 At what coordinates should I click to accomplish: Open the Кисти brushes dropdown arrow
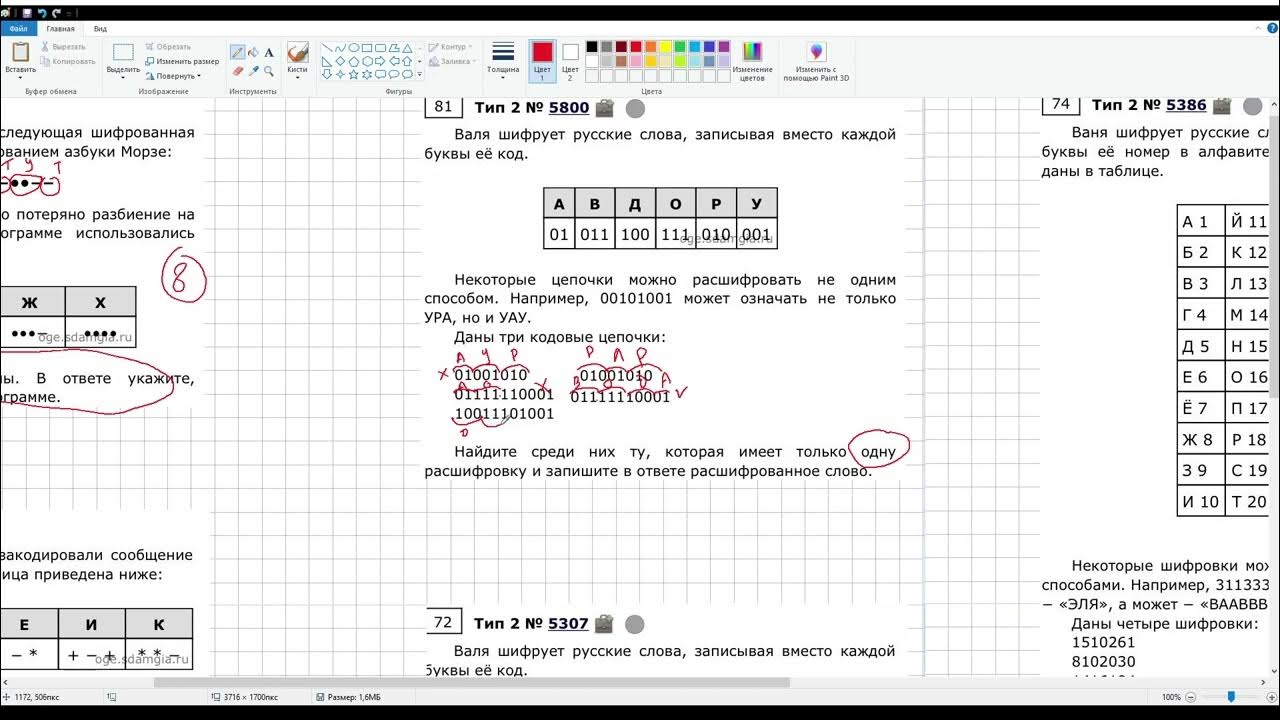point(298,77)
